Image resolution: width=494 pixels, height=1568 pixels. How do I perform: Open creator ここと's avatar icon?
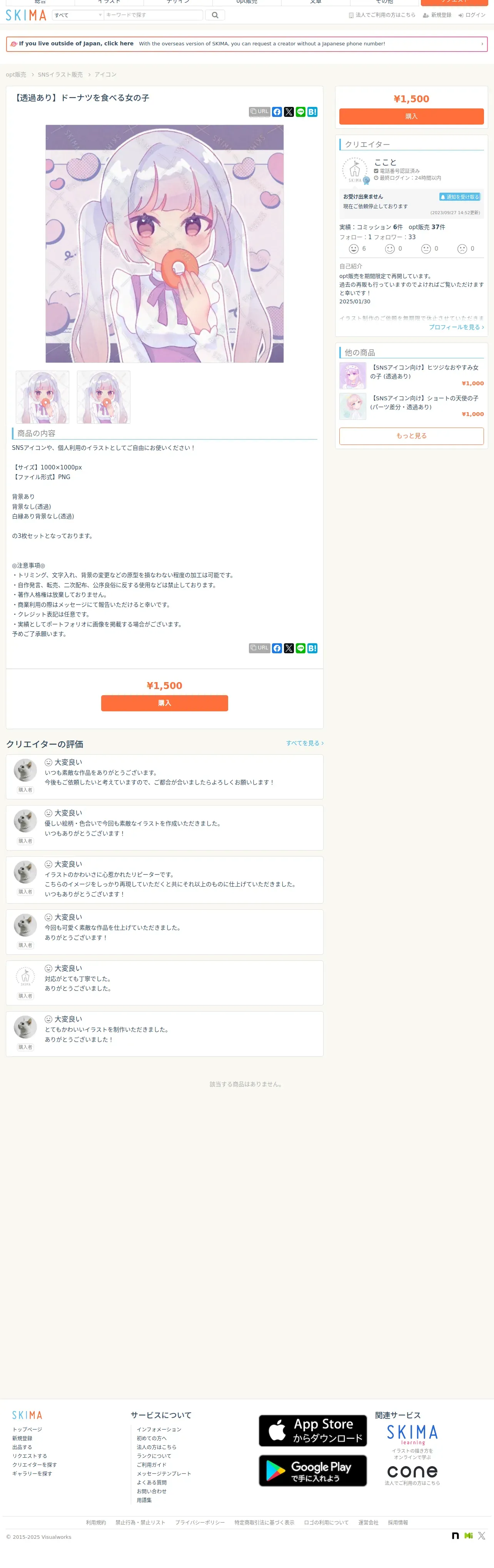point(354,170)
